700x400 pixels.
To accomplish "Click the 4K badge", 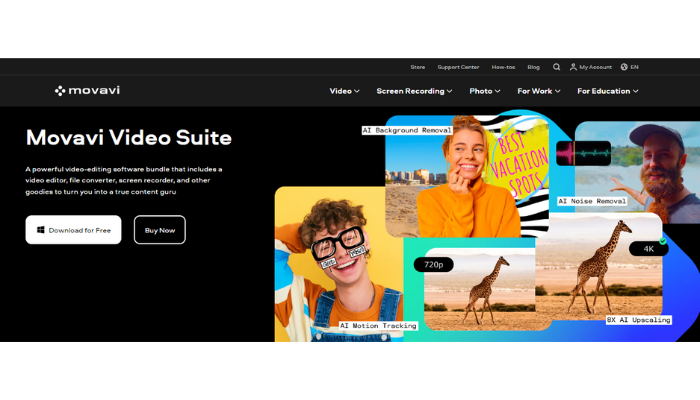I will tap(649, 249).
